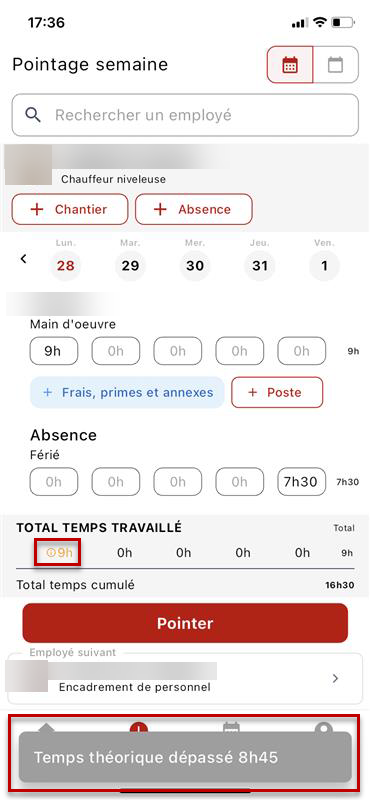The width and height of the screenshot is (370, 800).
Task: Click the Rechercher un employé search field
Action: [185, 115]
